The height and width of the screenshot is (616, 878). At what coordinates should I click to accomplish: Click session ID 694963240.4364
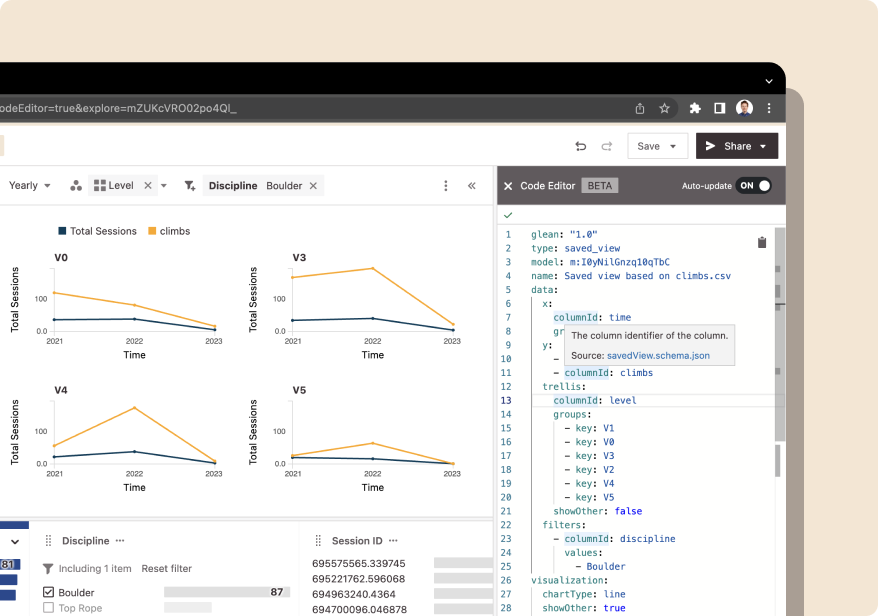tap(354, 594)
